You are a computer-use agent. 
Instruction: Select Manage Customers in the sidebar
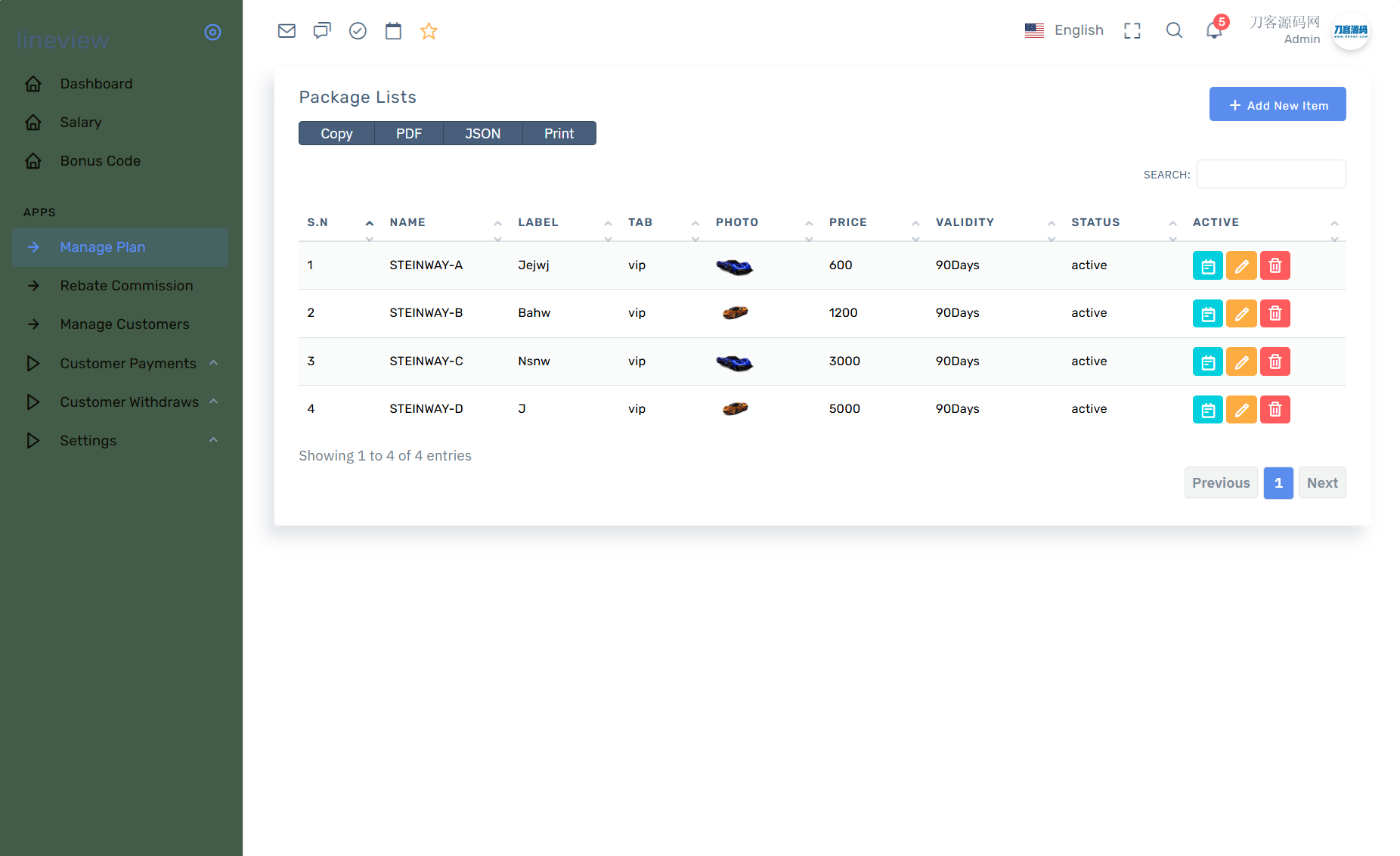[x=125, y=324]
